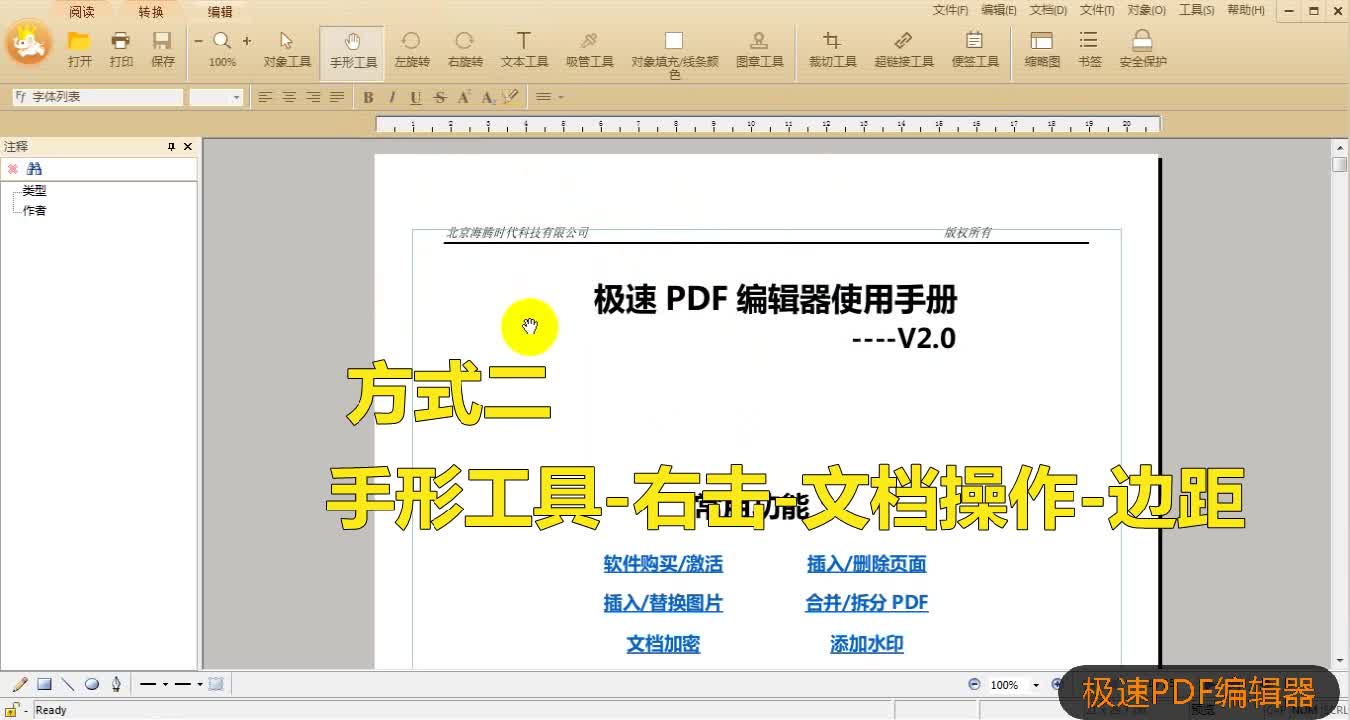
Task: Align text left
Action: (x=265, y=97)
